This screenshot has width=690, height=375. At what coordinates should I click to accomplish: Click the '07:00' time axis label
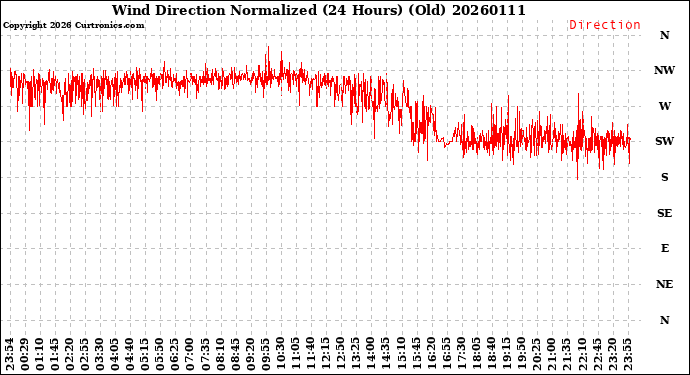(190, 354)
